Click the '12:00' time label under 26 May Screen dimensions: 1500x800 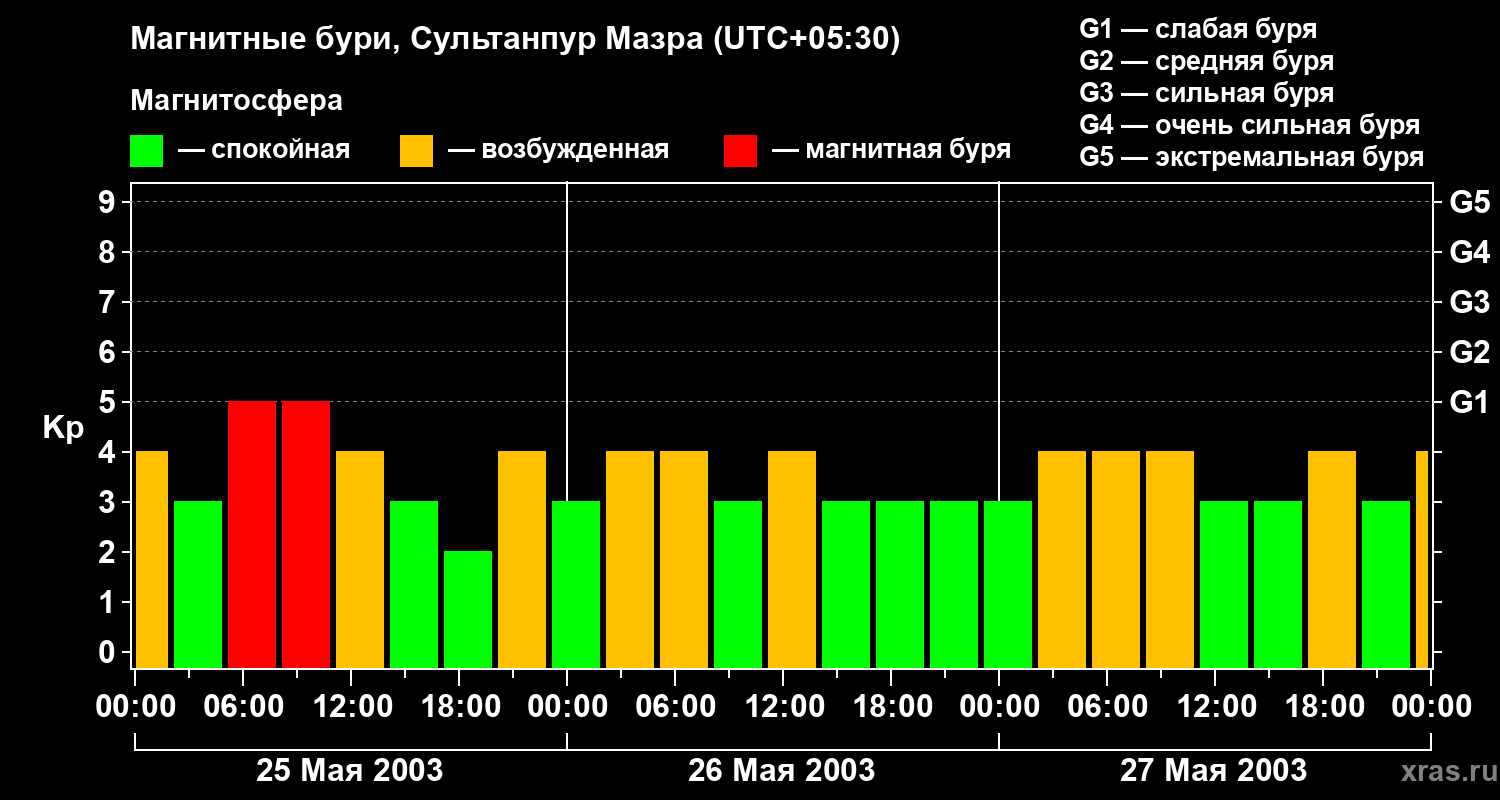click(784, 706)
